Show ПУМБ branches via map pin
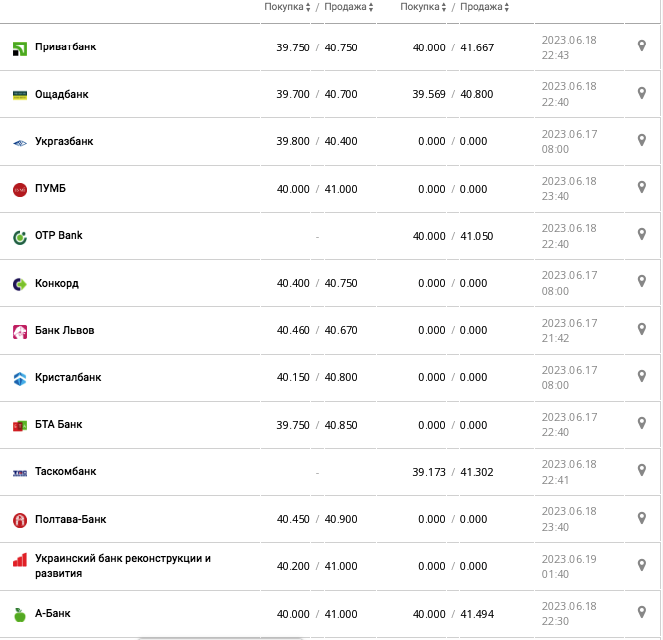 point(642,187)
